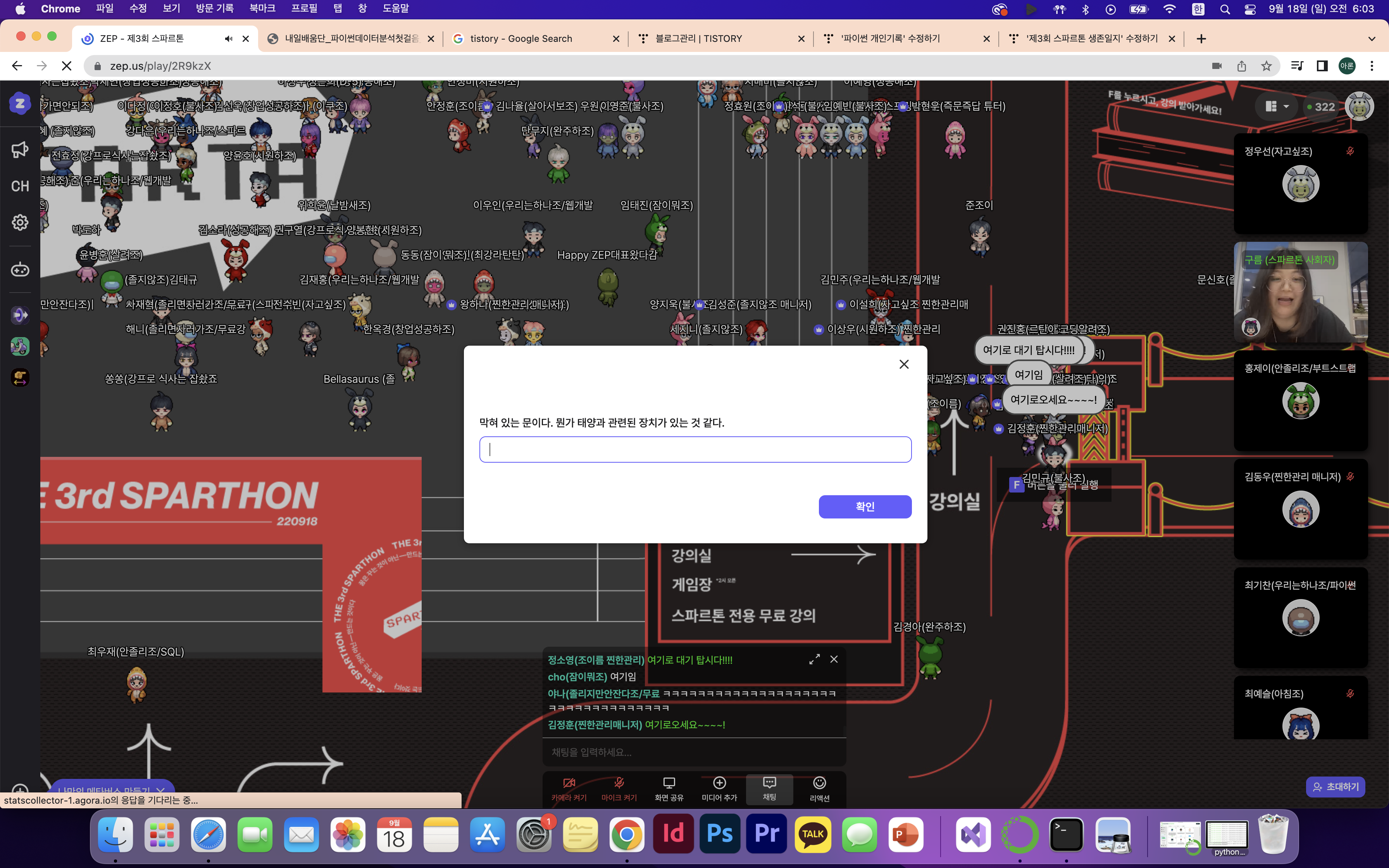Click the 초대하기 invite button

(x=1336, y=787)
